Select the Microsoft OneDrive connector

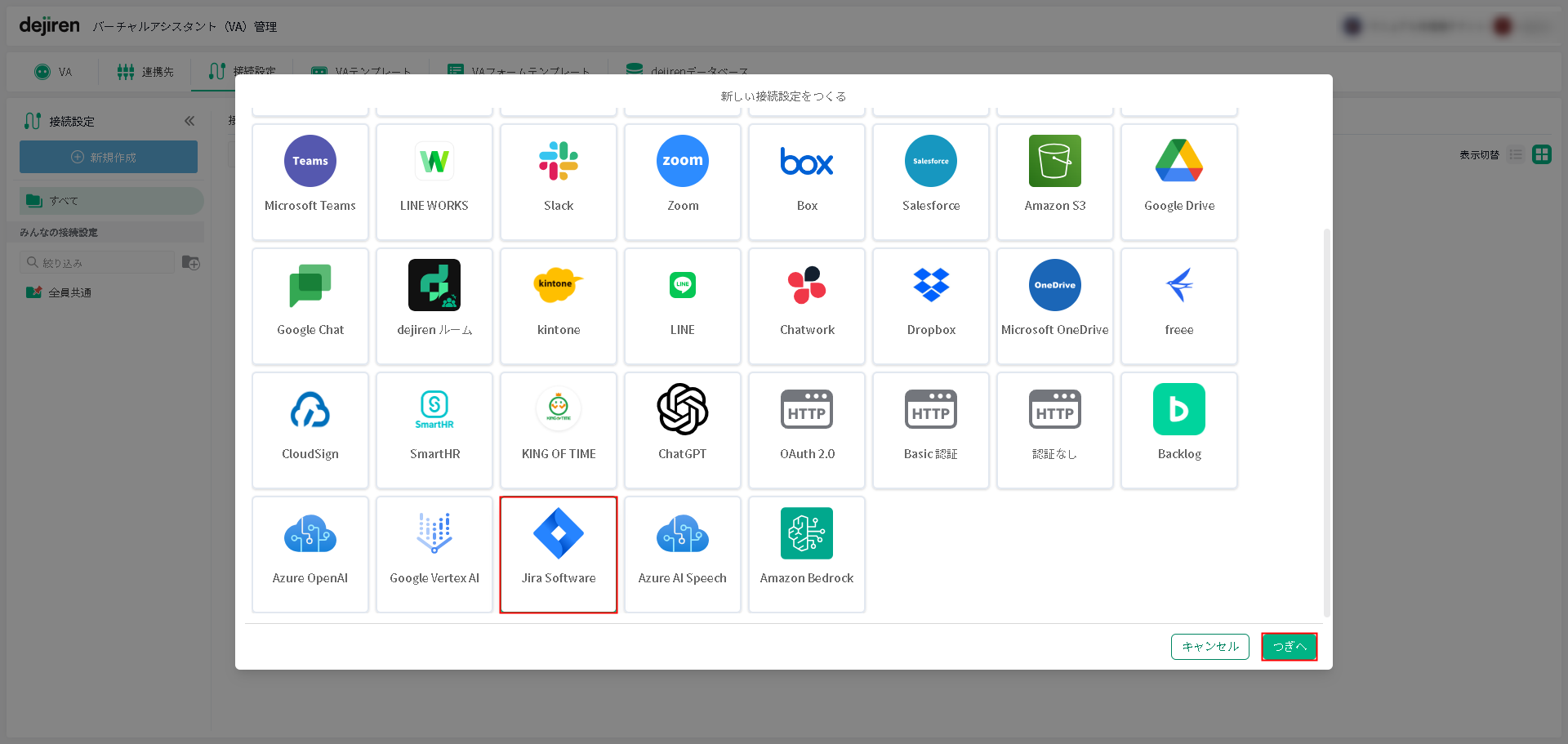click(x=1055, y=306)
